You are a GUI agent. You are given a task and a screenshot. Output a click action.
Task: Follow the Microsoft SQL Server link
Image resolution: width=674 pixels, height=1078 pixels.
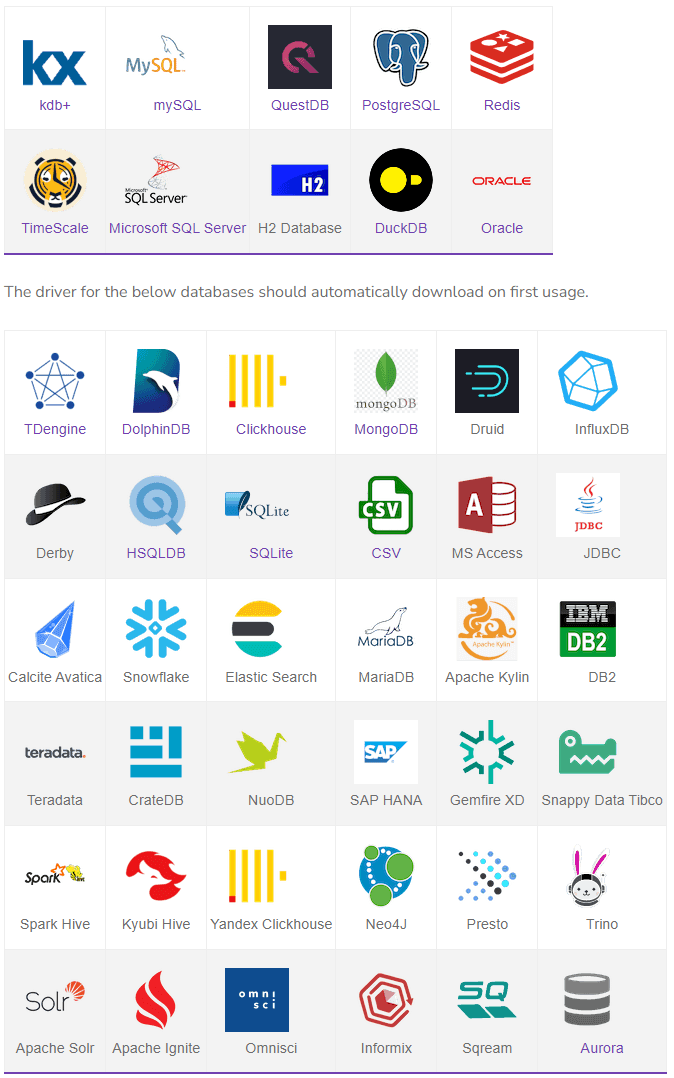tap(177, 228)
